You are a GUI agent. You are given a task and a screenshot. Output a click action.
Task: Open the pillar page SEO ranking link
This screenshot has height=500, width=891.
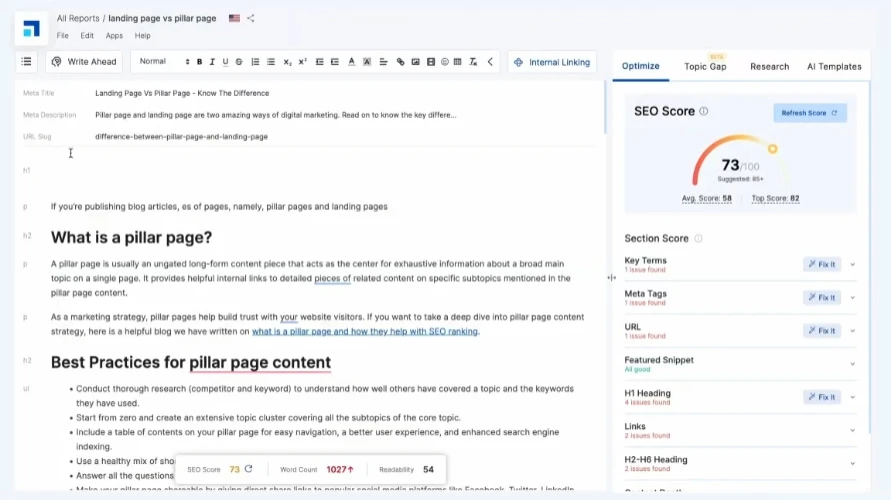pos(365,331)
